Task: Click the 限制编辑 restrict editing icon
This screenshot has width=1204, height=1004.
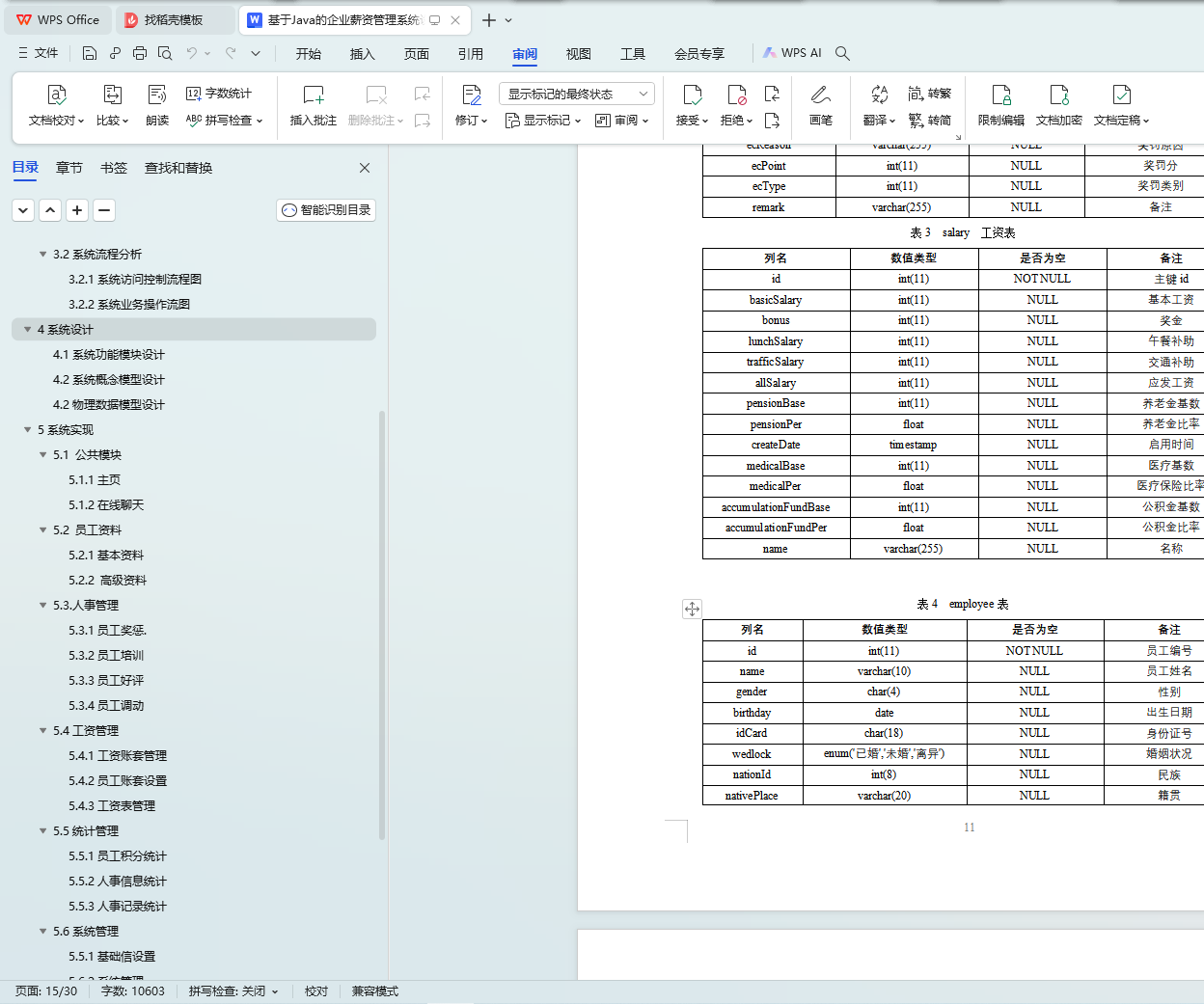Action: coord(1001,95)
